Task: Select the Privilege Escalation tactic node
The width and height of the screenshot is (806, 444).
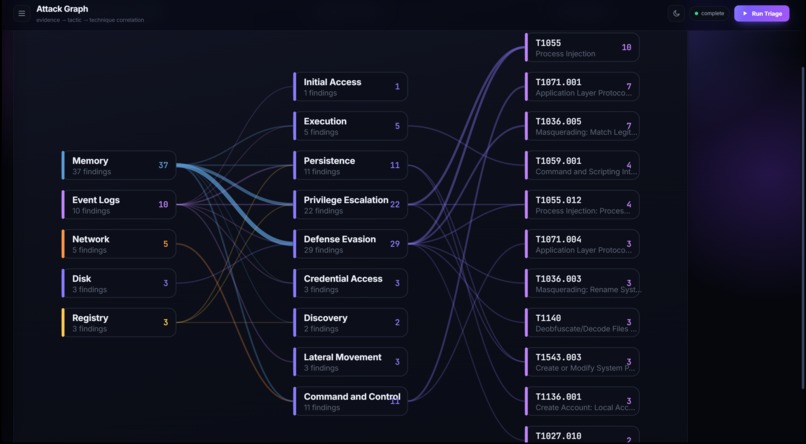Action: coord(350,205)
